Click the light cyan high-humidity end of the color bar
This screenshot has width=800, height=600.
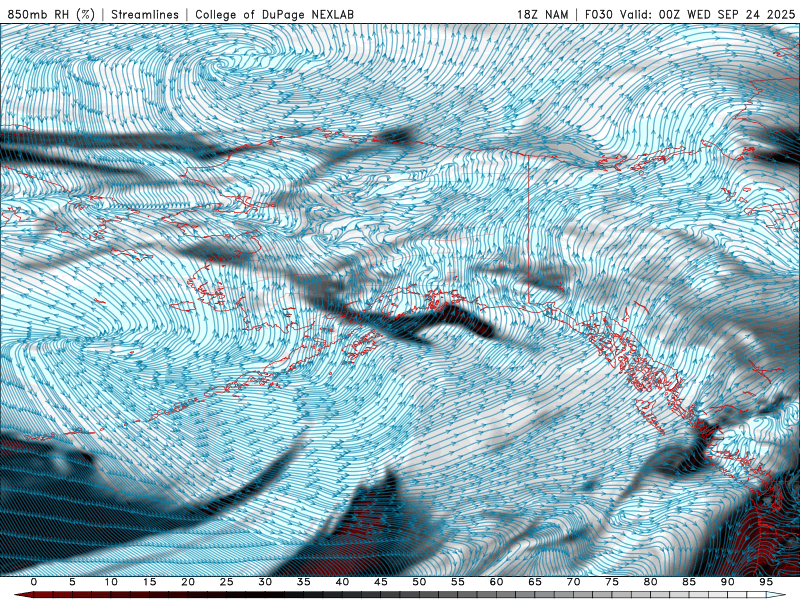coord(778,595)
